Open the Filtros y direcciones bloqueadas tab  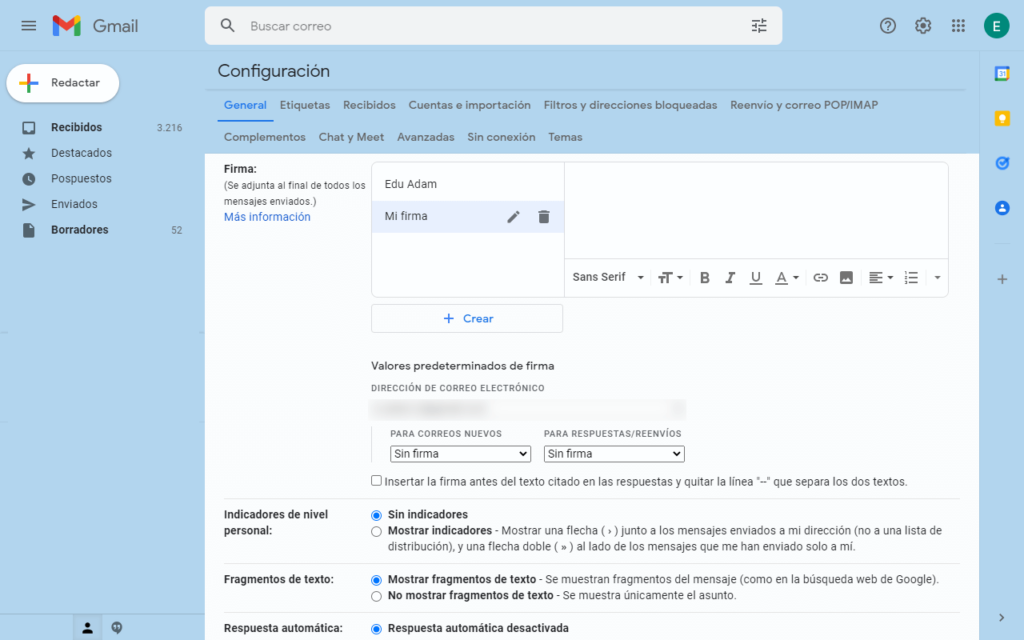tap(630, 105)
